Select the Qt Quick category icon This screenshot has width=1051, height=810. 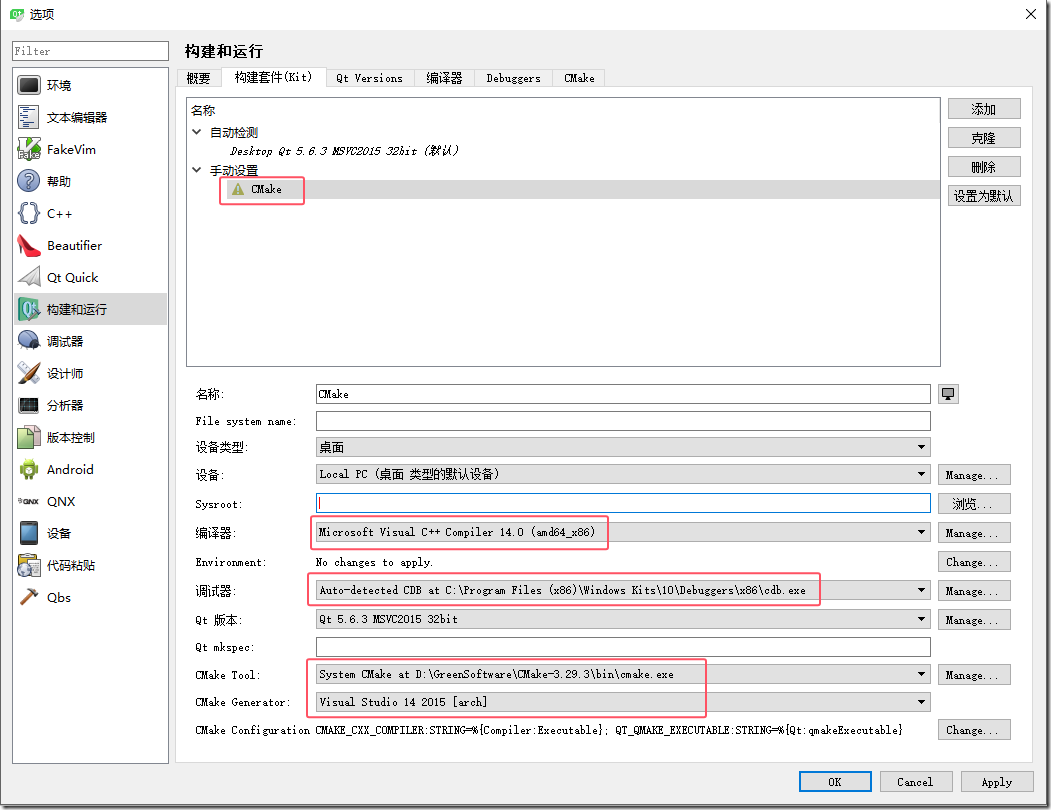click(x=28, y=277)
